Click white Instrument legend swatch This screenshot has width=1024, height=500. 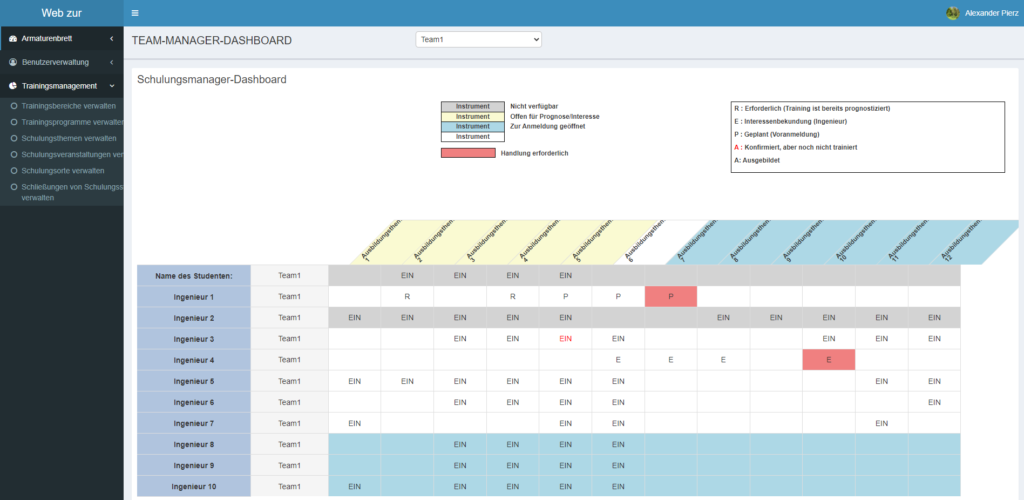click(x=473, y=137)
